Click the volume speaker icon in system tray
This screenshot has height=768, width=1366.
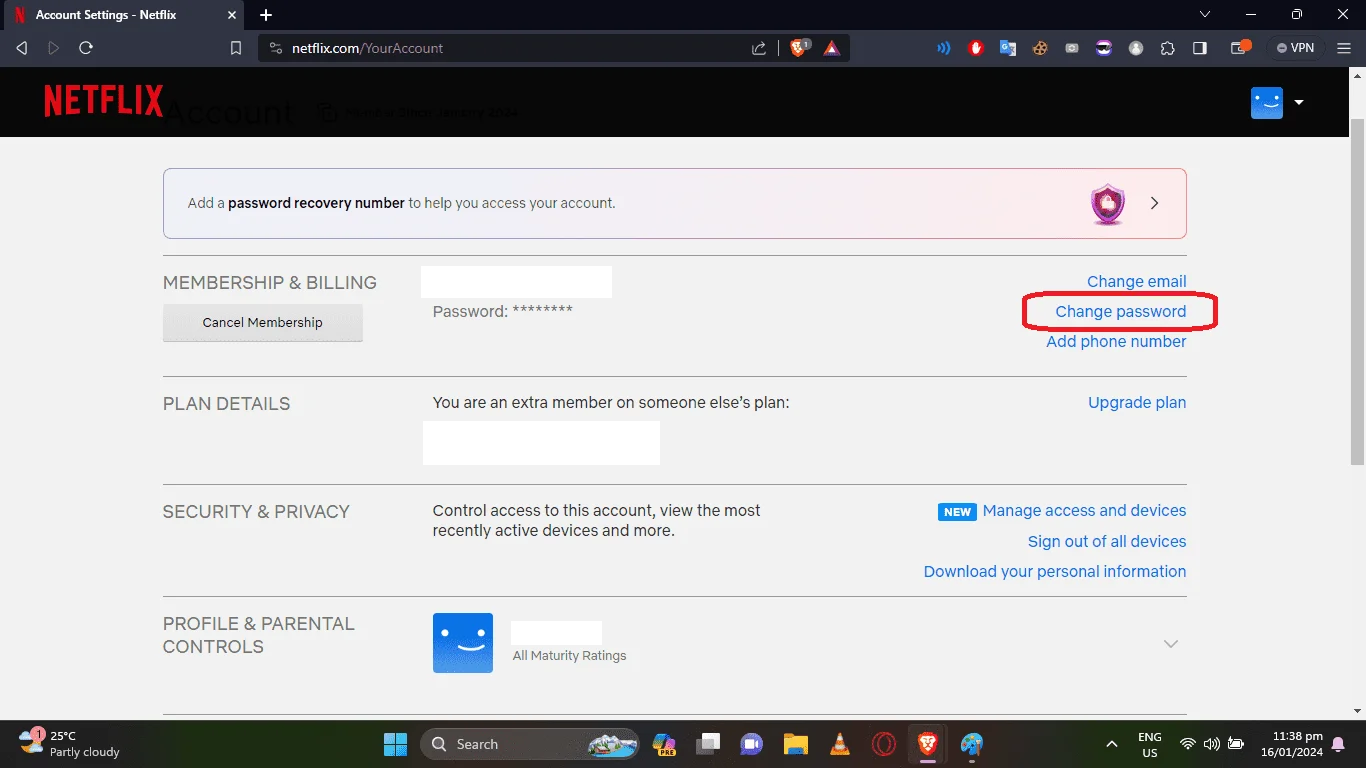pyautogui.click(x=1212, y=744)
